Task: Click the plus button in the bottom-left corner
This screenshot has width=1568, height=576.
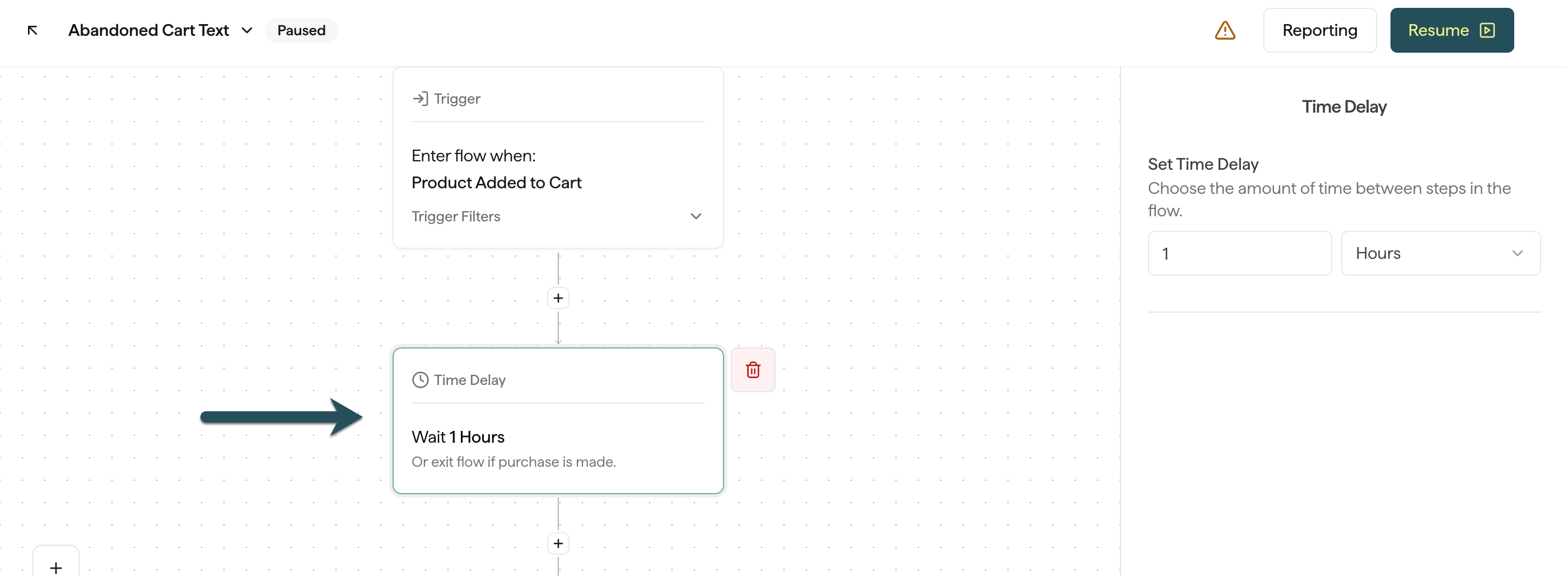Action: tap(56, 565)
